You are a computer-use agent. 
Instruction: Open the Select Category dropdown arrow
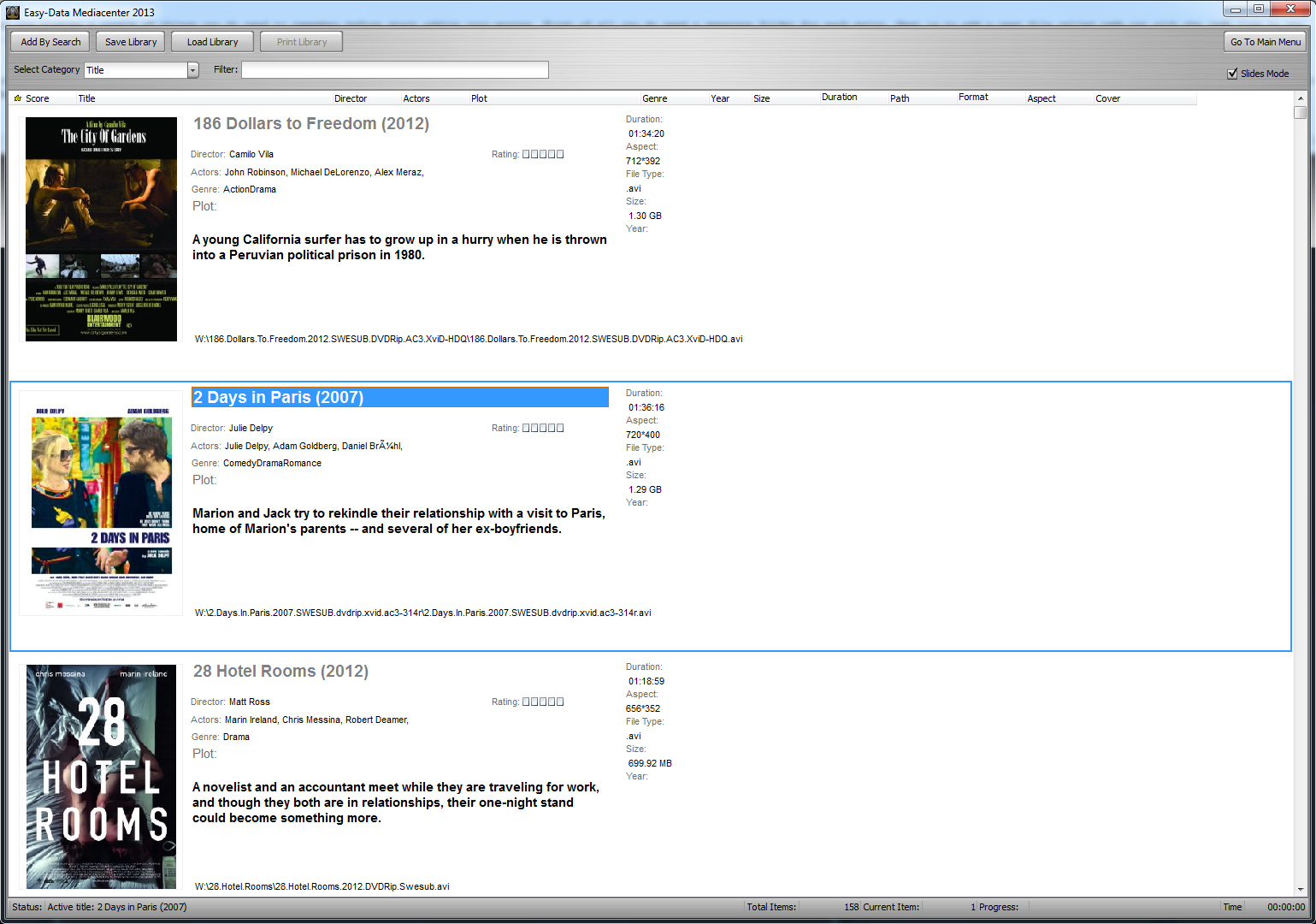[192, 70]
